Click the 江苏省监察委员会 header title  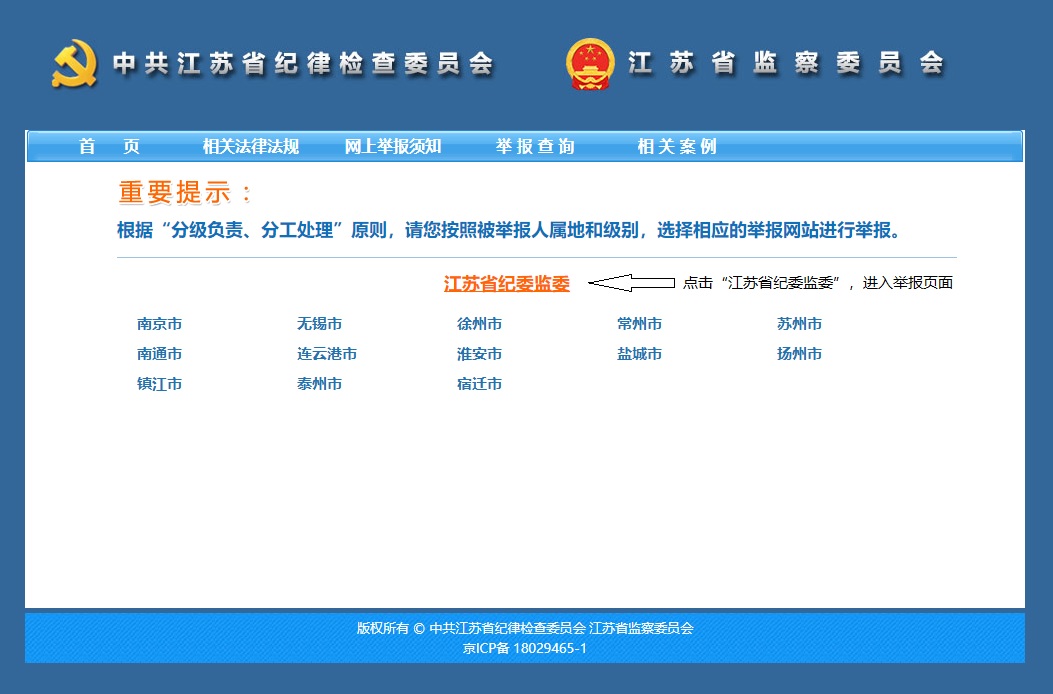coord(786,63)
